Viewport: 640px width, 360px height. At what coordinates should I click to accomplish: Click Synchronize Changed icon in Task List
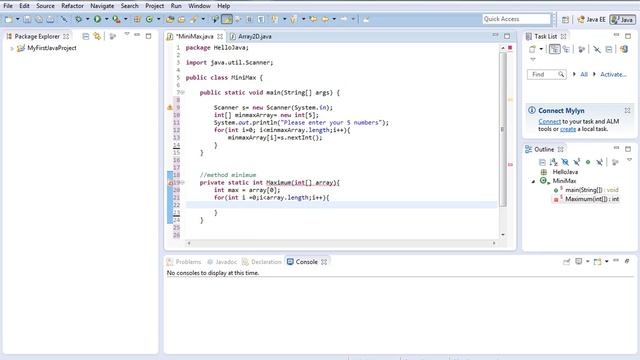point(624,49)
